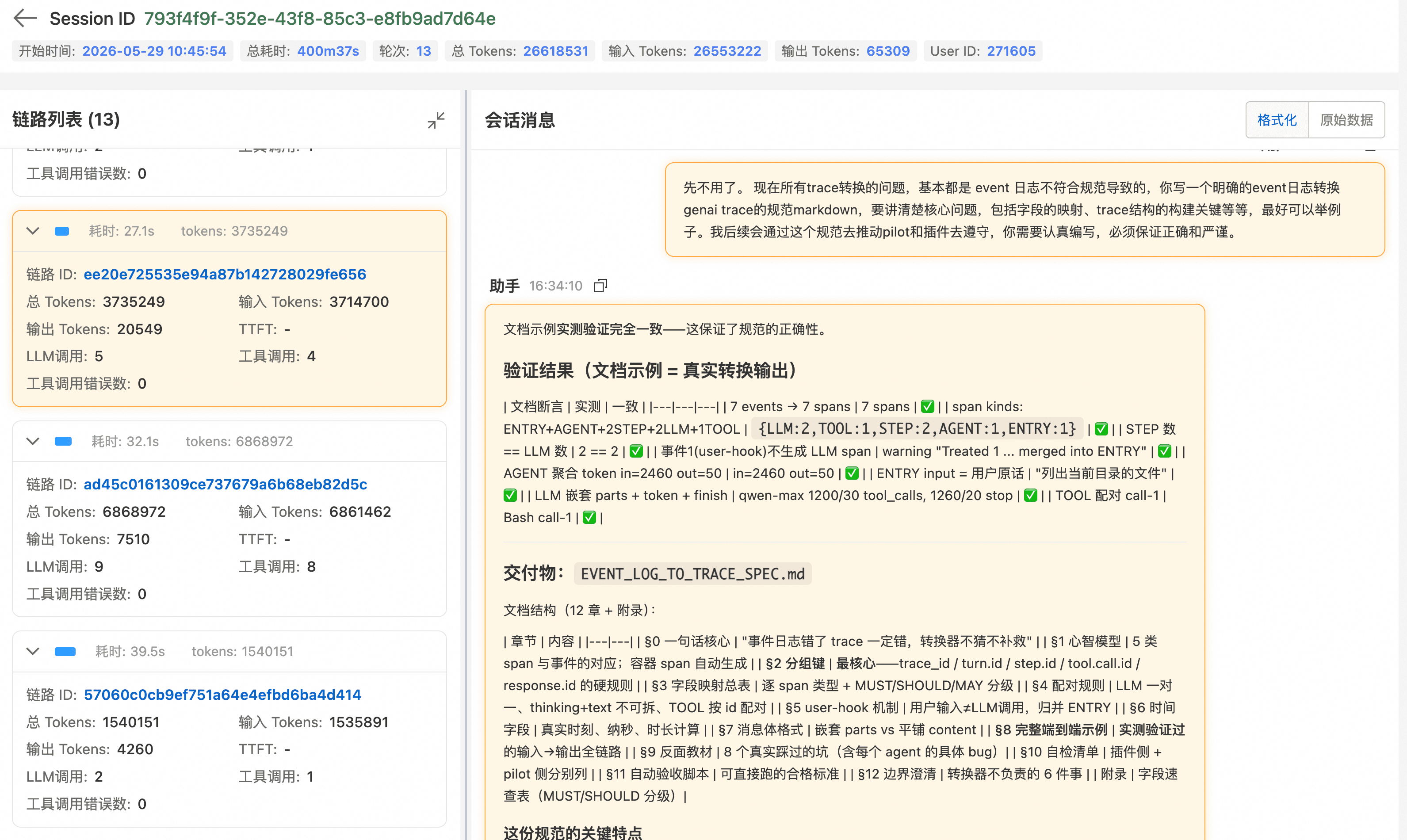Click the tokens: 3735249 header text

click(234, 231)
